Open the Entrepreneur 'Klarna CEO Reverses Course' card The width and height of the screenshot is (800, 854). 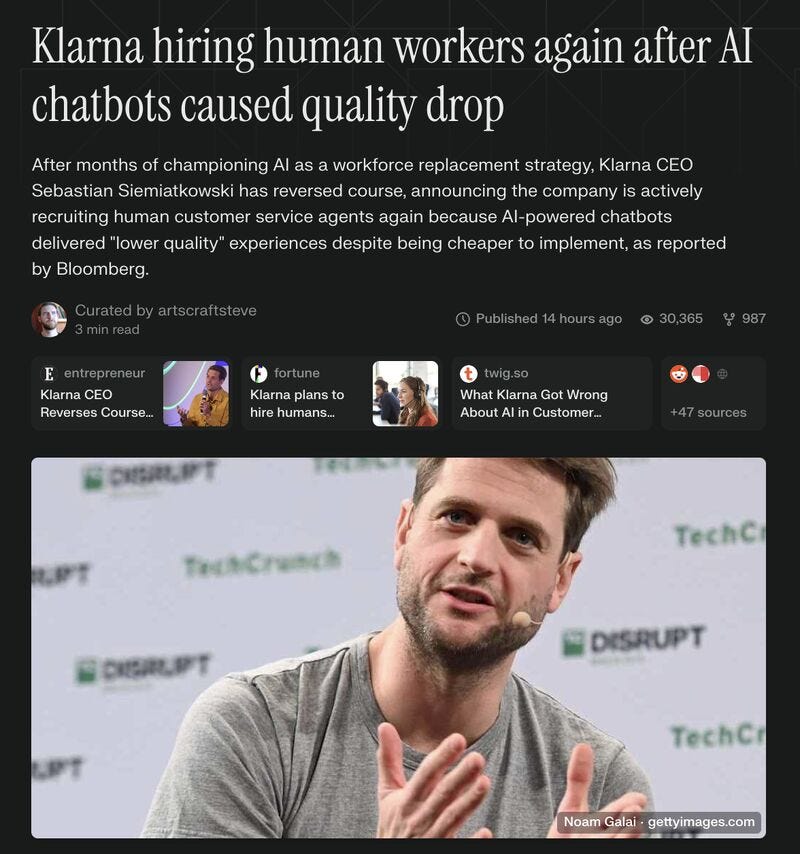pyautogui.click(x=132, y=394)
